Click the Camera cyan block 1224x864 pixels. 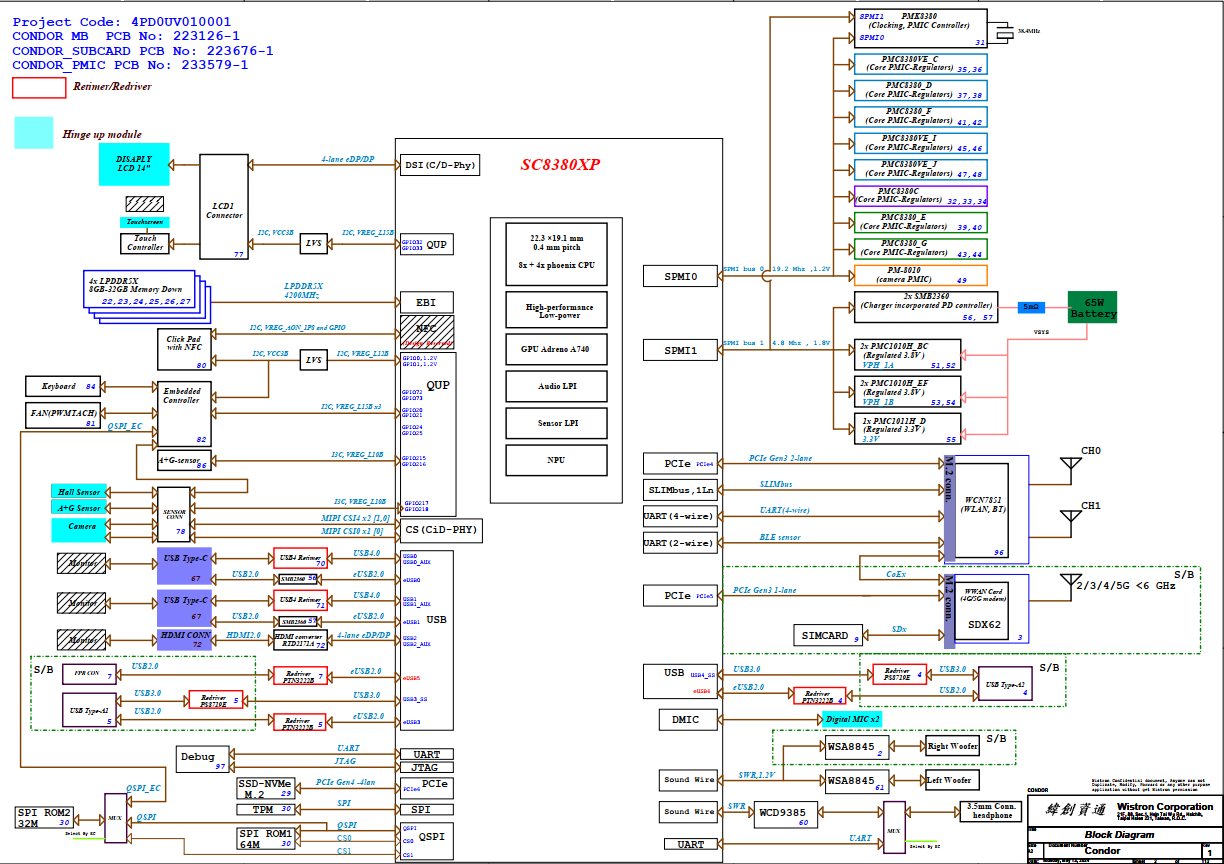[x=79, y=530]
